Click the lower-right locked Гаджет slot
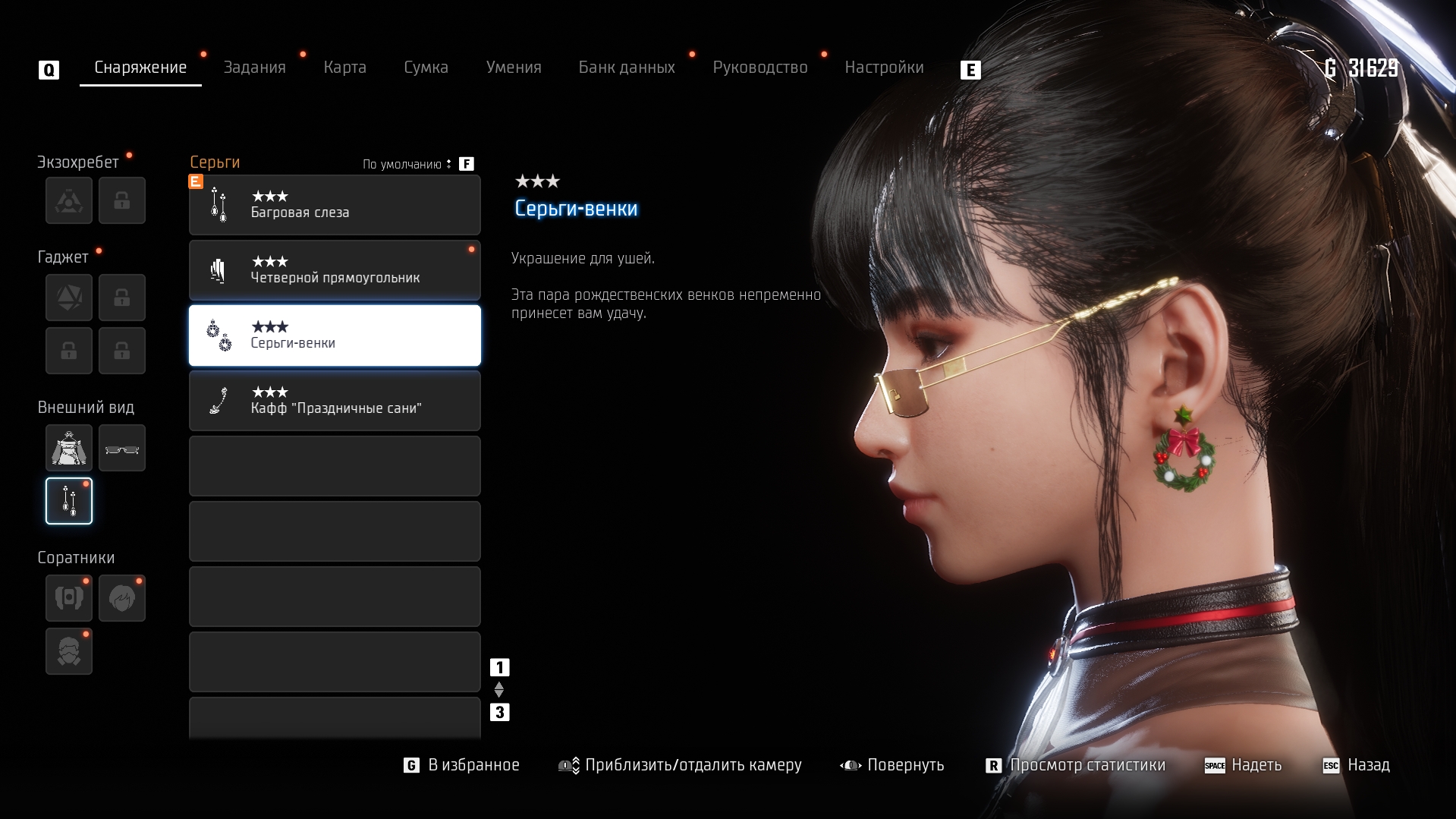Image resolution: width=1456 pixels, height=819 pixels. (122, 351)
